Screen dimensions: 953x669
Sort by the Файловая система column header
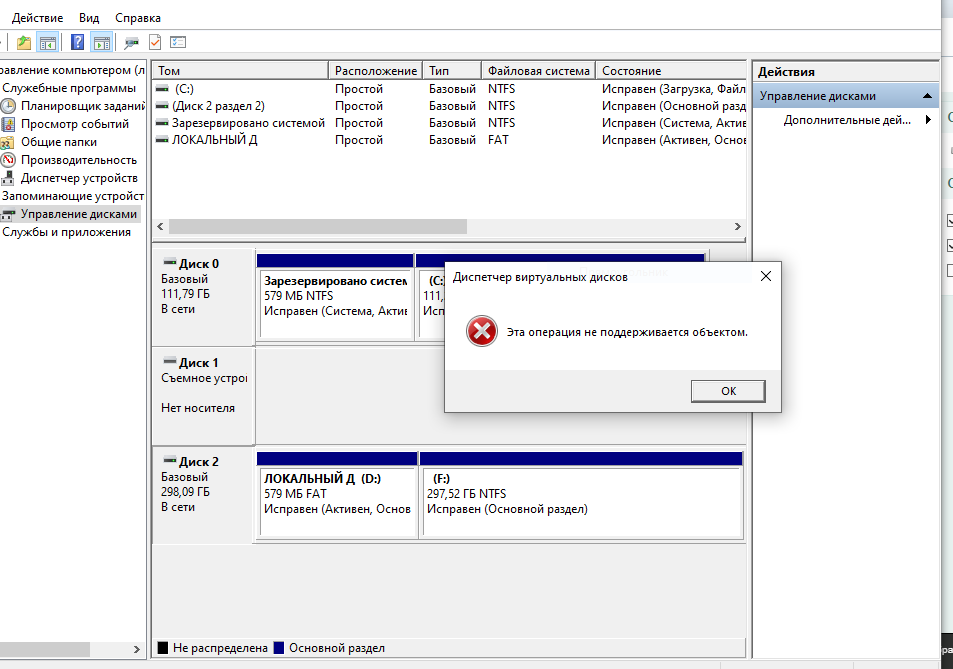[538, 70]
